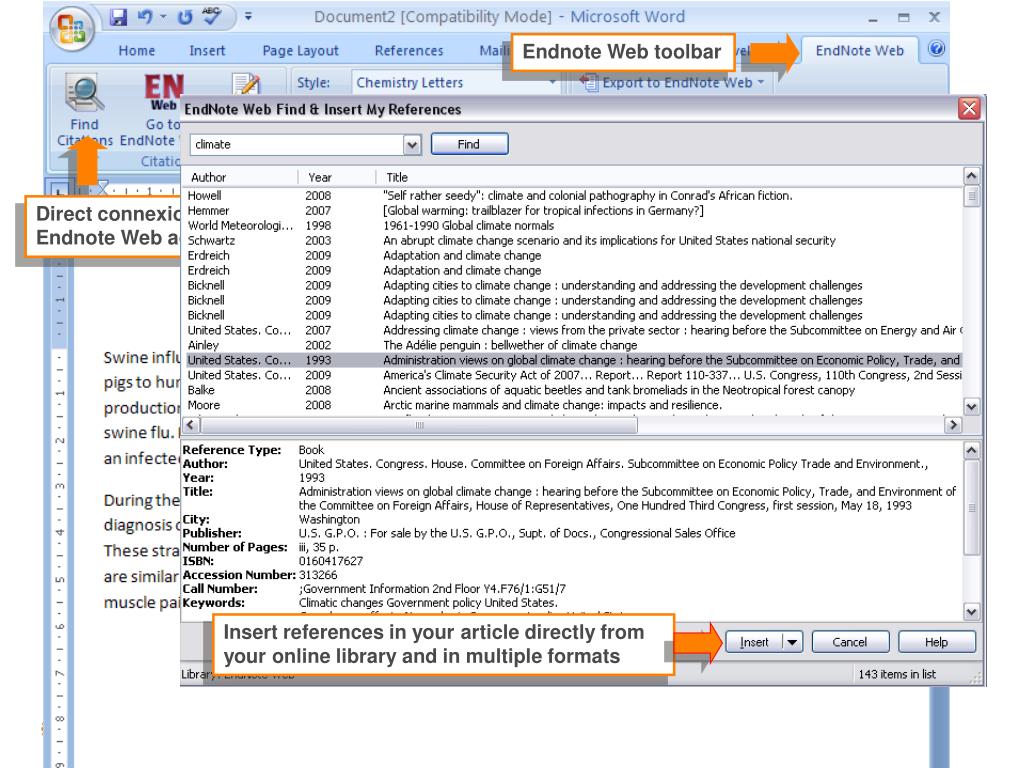Select the Schwartz 2003 reference
This screenshot has width=1024, height=768.
573,240
